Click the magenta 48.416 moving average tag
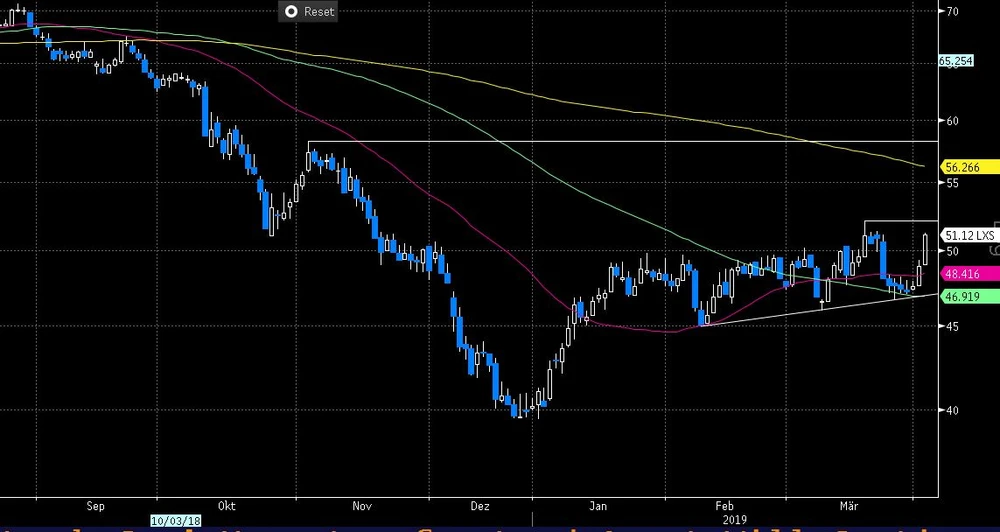 [959, 273]
